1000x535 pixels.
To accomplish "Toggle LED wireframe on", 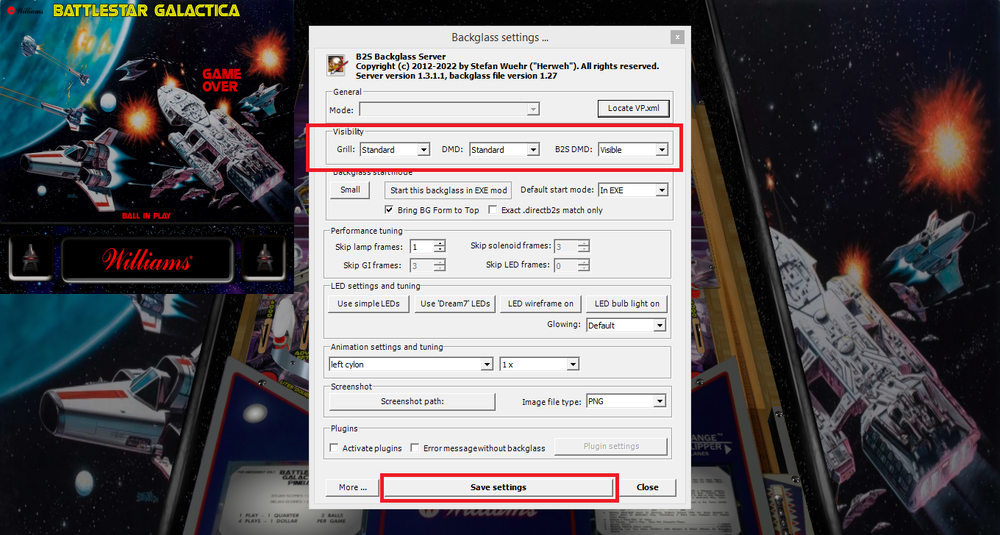I will pyautogui.click(x=540, y=304).
